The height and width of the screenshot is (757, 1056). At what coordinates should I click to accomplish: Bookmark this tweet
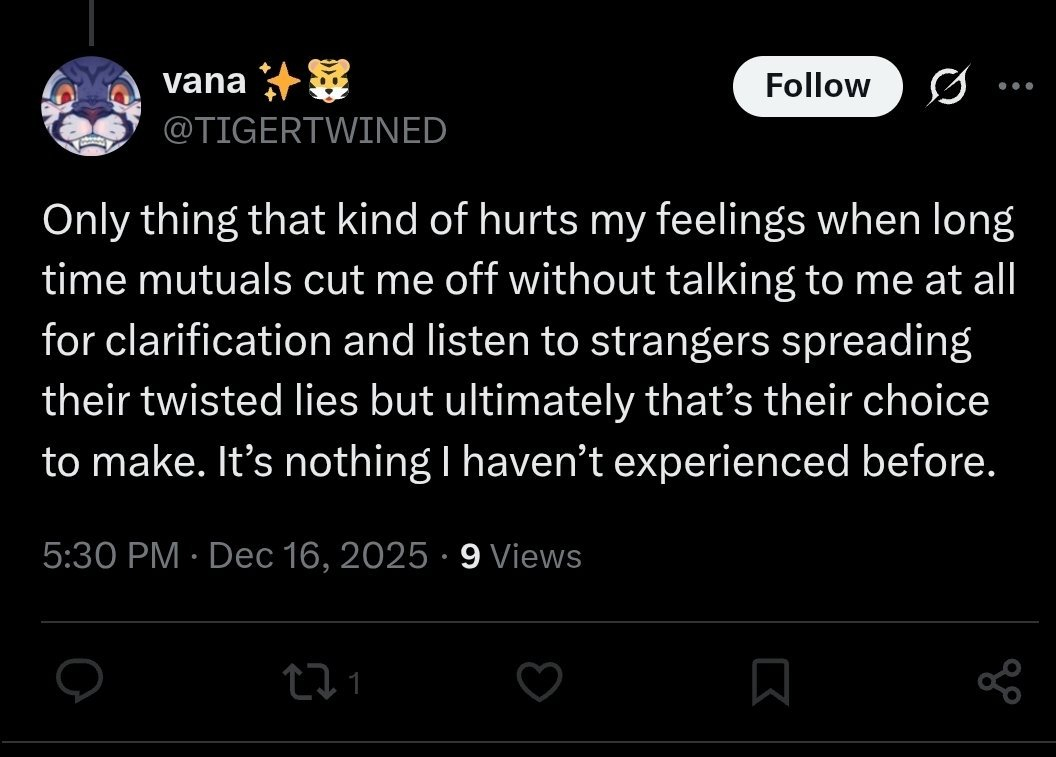tap(770, 682)
